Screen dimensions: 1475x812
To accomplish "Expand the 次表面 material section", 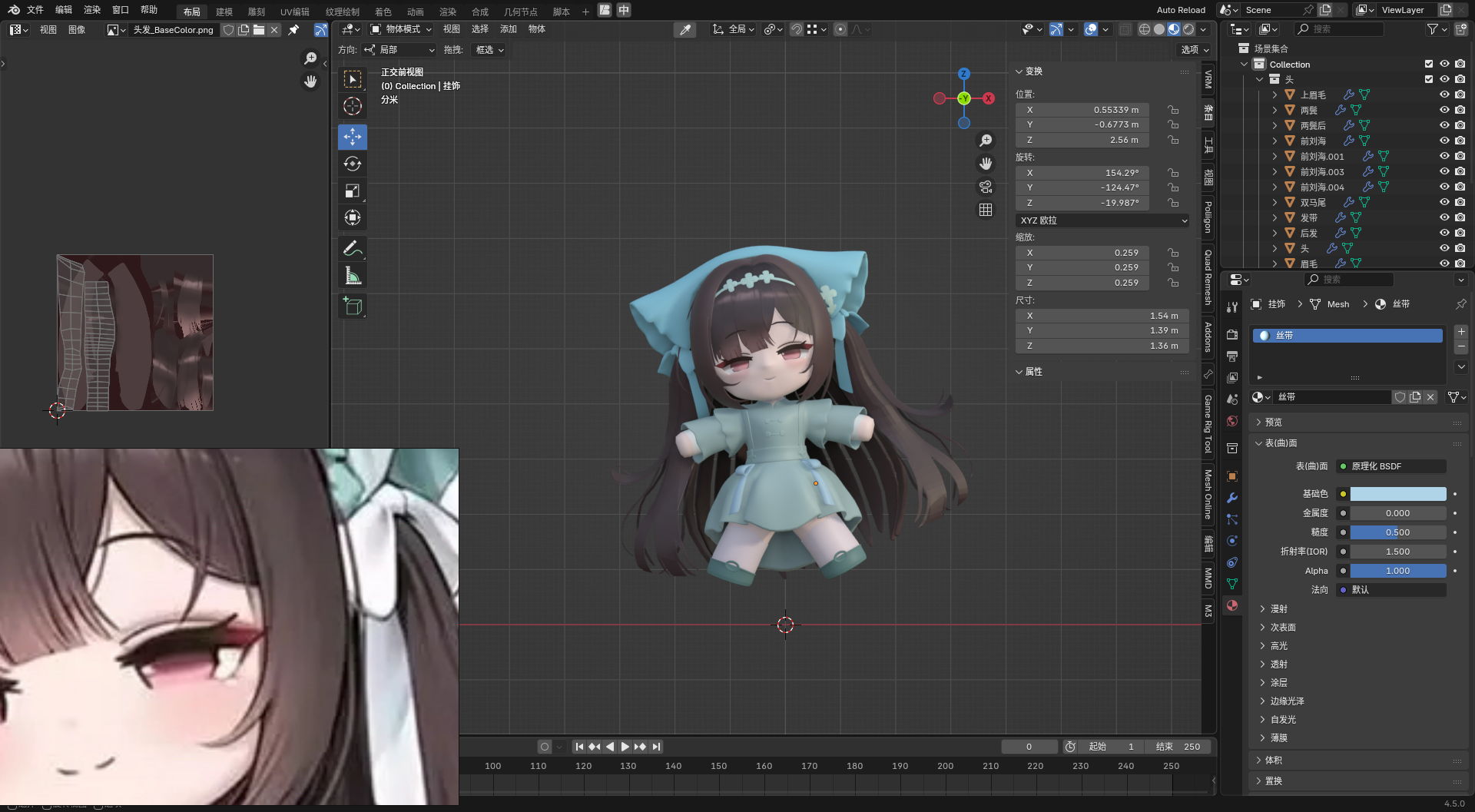I will coord(1282,628).
